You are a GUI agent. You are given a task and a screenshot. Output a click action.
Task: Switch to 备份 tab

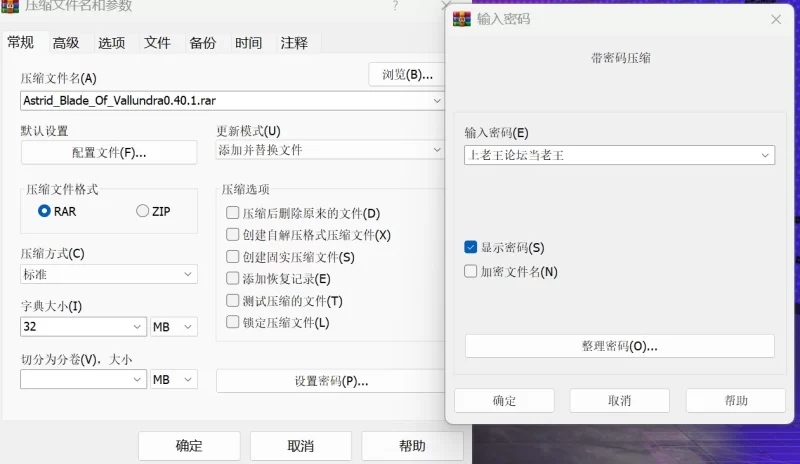(203, 43)
